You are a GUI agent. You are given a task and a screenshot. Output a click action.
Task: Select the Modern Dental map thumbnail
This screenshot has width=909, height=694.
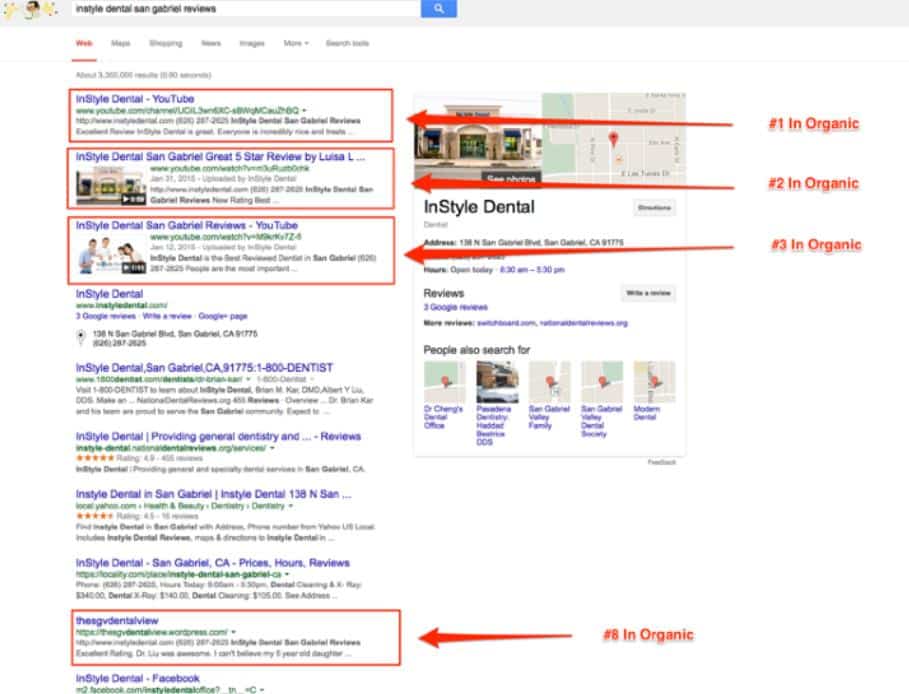click(x=654, y=381)
